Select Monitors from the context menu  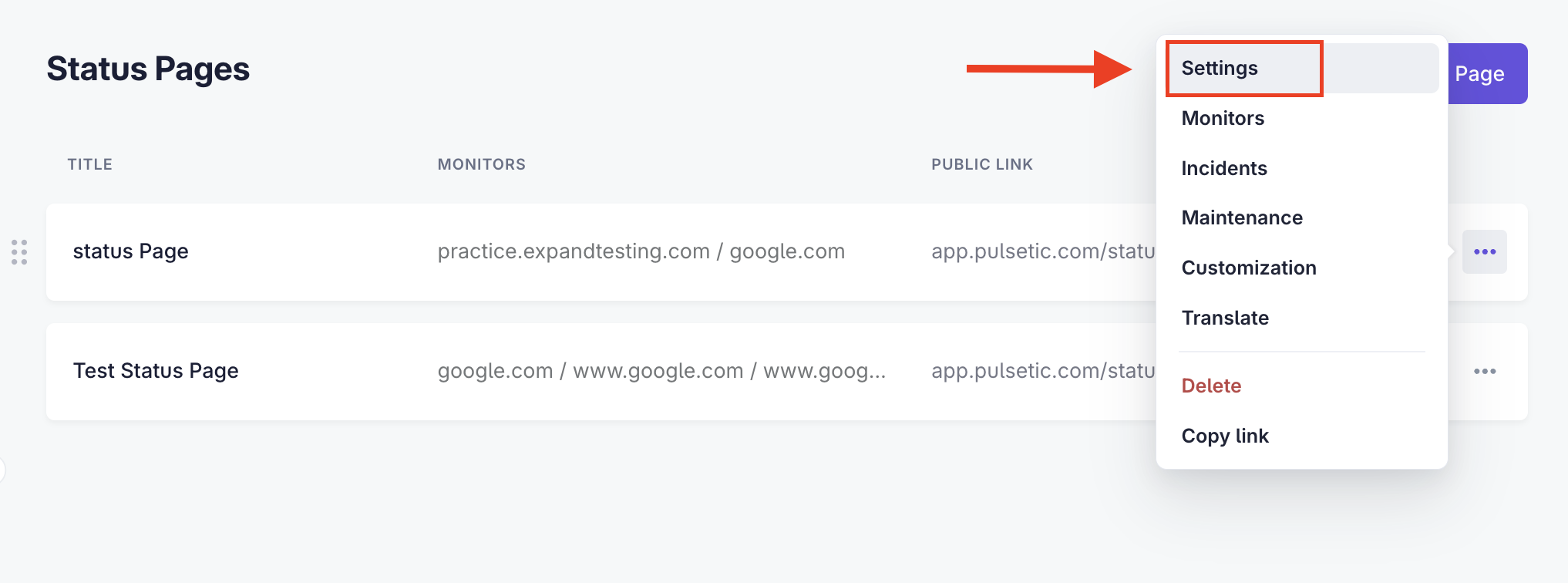1302,118
